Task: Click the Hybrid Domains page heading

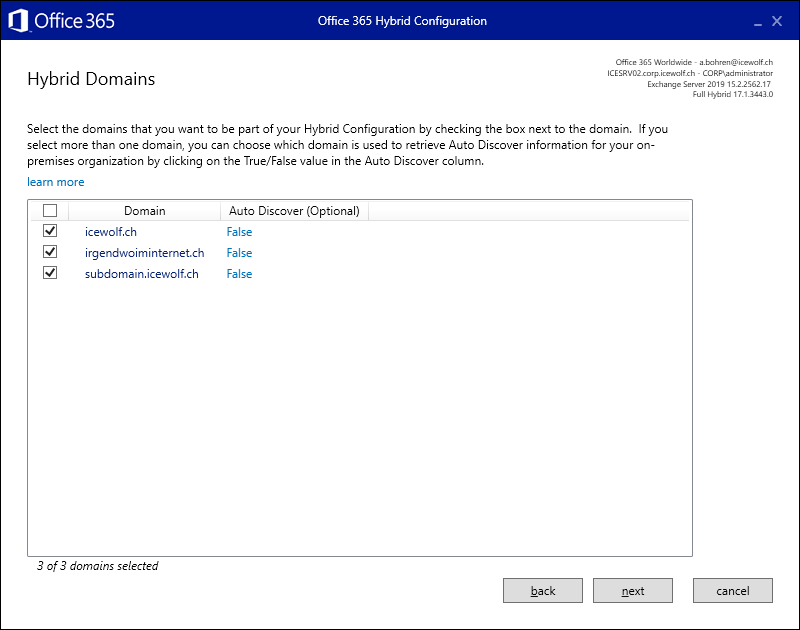Action: click(91, 79)
